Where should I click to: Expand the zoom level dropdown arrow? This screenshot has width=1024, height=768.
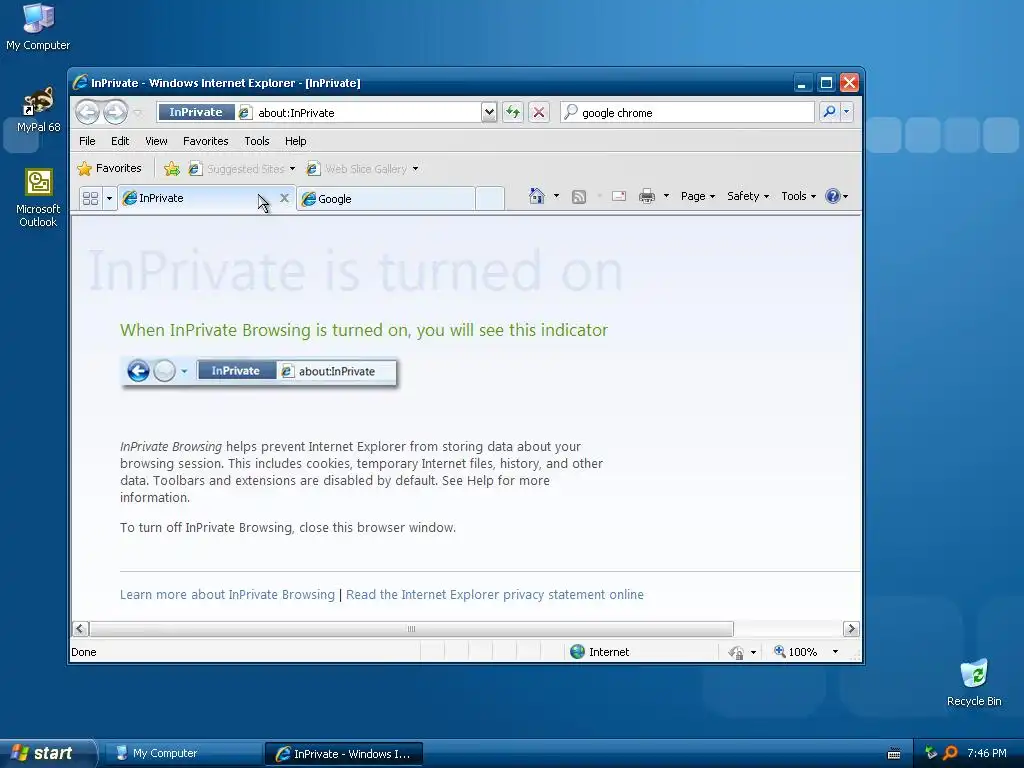coord(835,652)
